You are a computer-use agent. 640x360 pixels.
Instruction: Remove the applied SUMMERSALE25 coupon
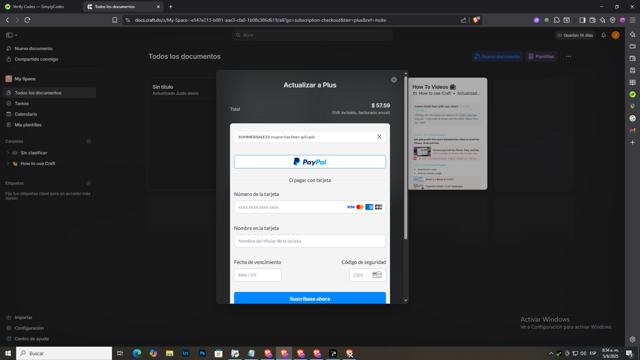pos(379,137)
